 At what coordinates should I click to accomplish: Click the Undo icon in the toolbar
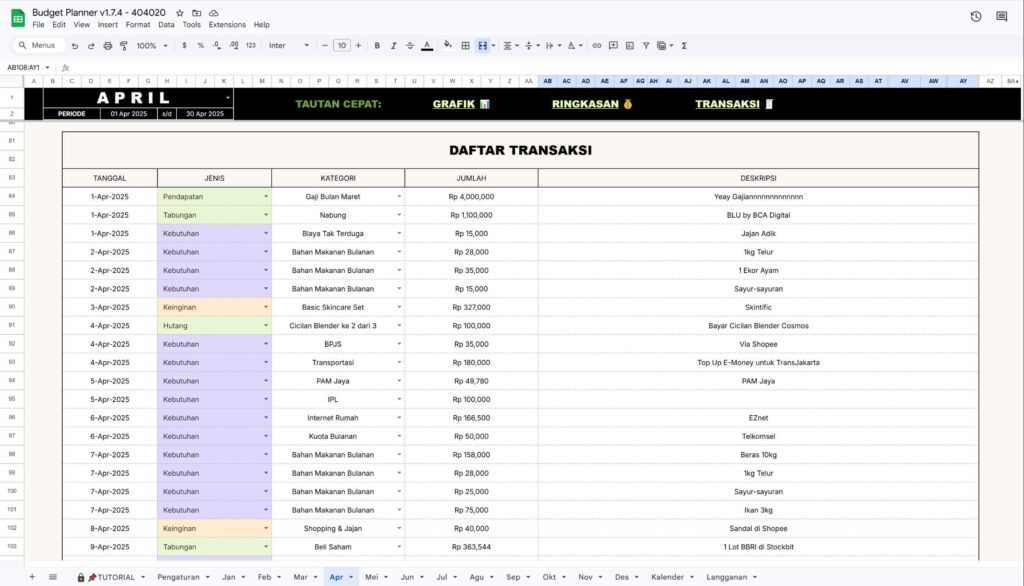click(x=75, y=46)
